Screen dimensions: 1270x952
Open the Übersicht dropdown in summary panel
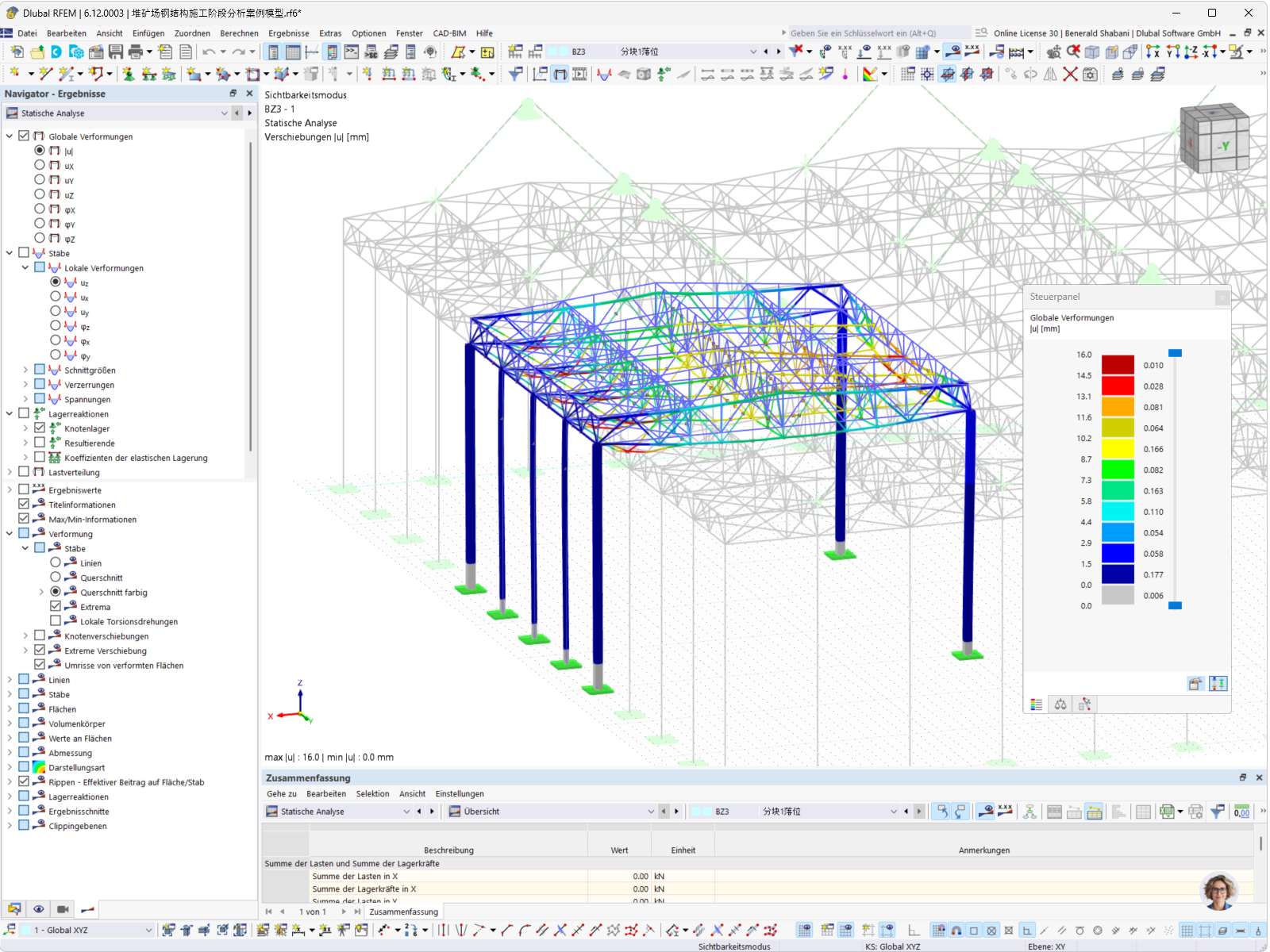(651, 812)
